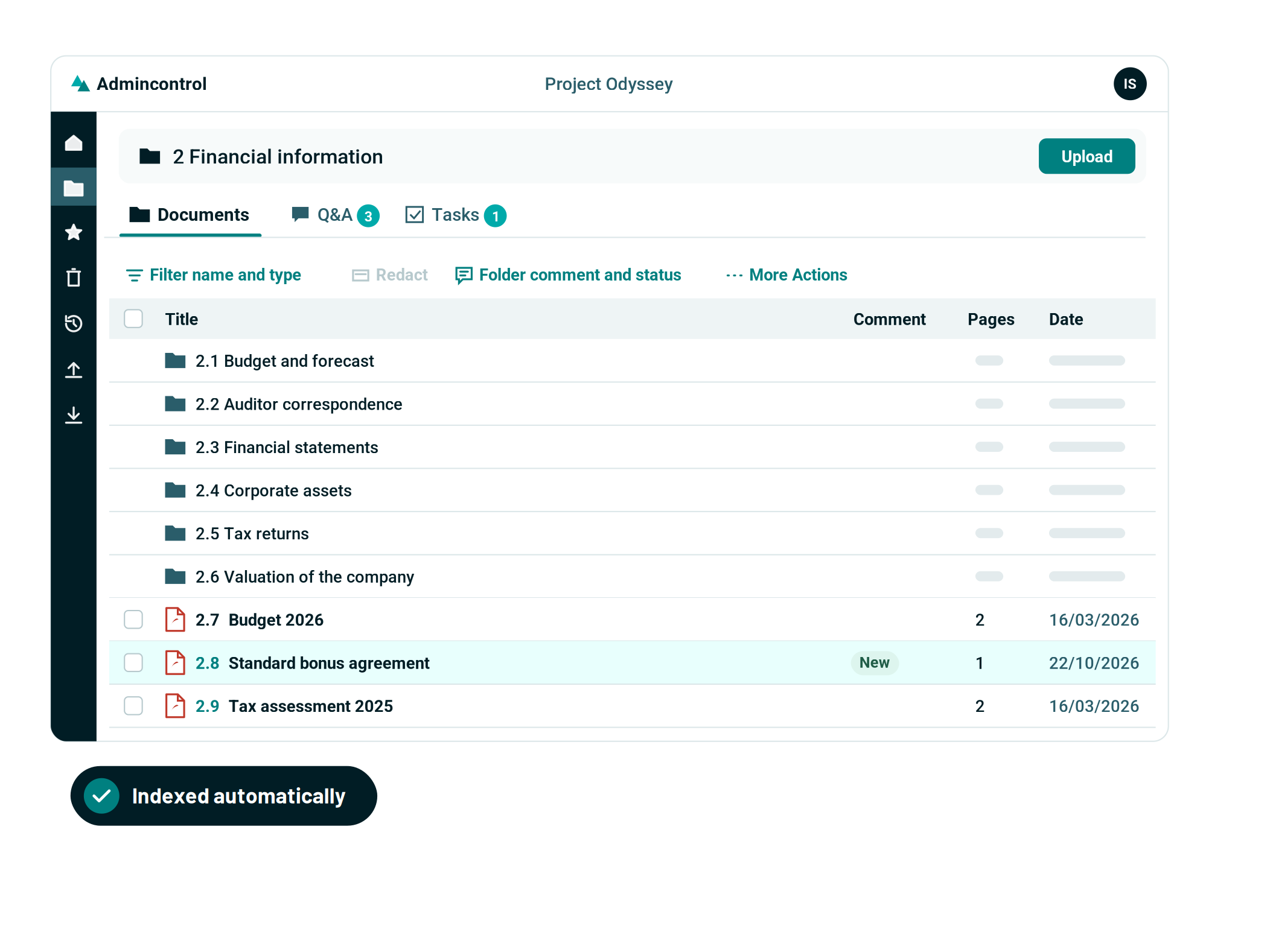
Task: Click the Upload button
Action: pyautogui.click(x=1087, y=156)
